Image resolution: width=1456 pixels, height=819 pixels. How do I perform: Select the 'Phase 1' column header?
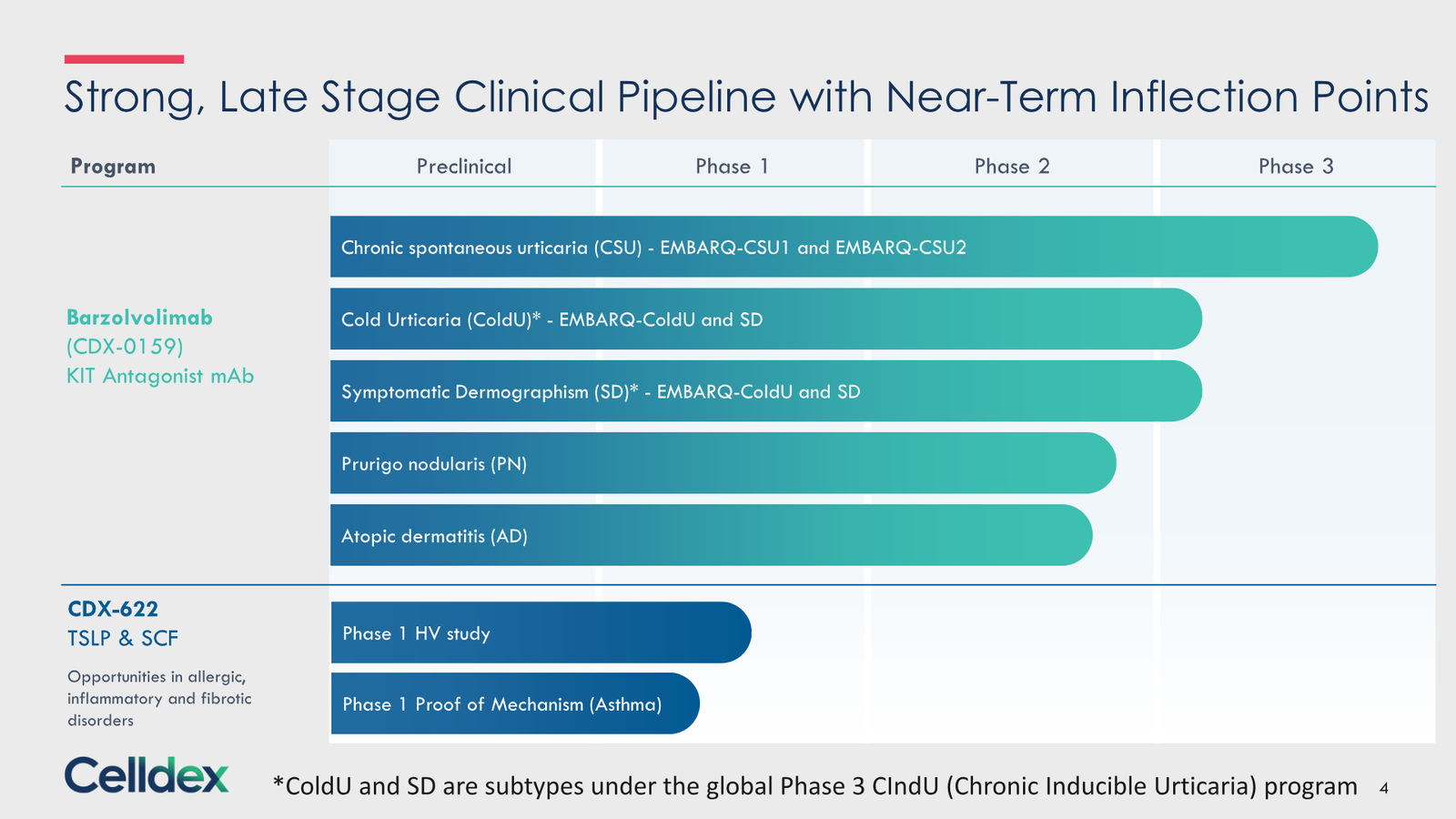click(x=733, y=167)
